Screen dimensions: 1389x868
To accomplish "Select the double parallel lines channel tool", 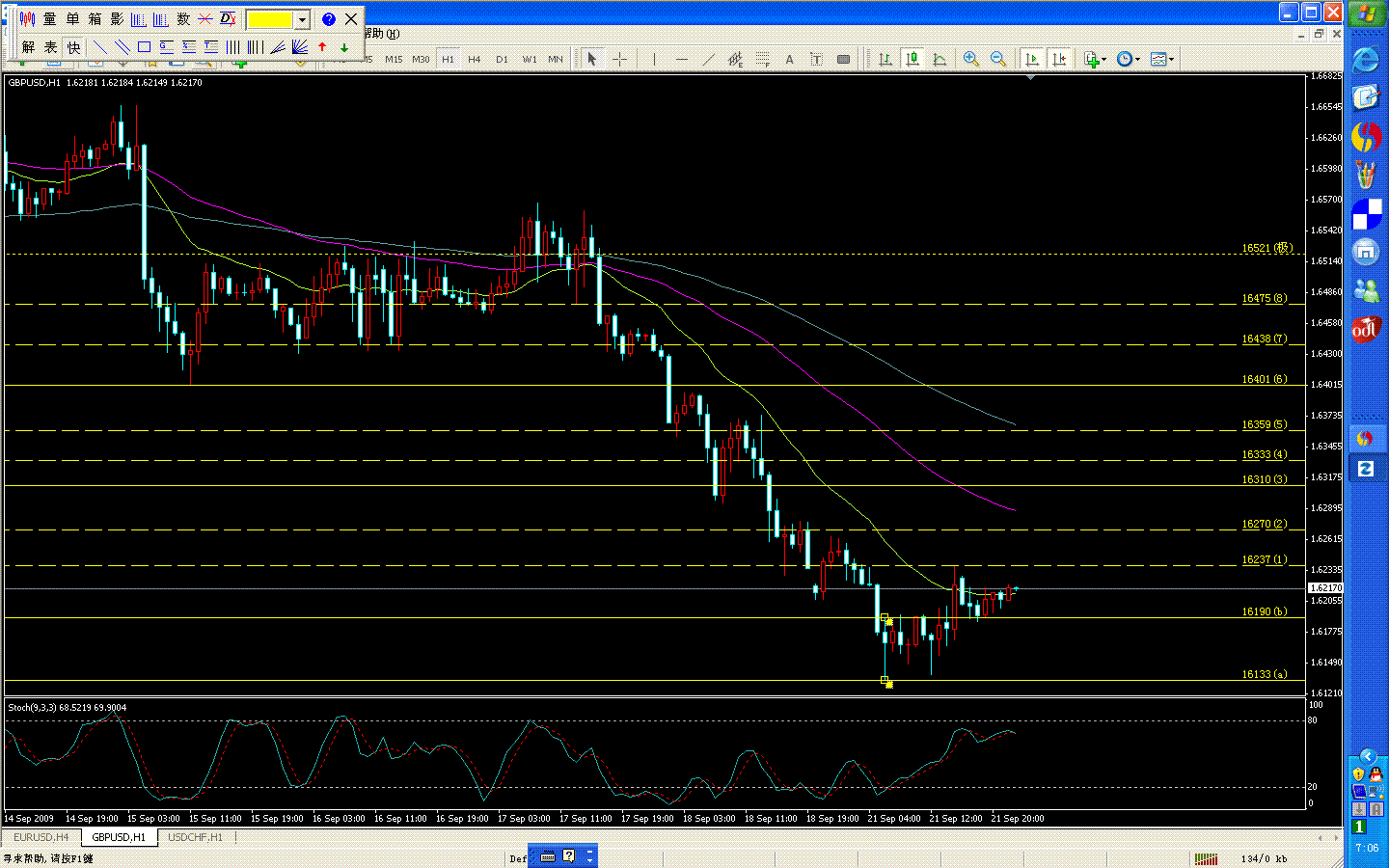I will [122, 46].
